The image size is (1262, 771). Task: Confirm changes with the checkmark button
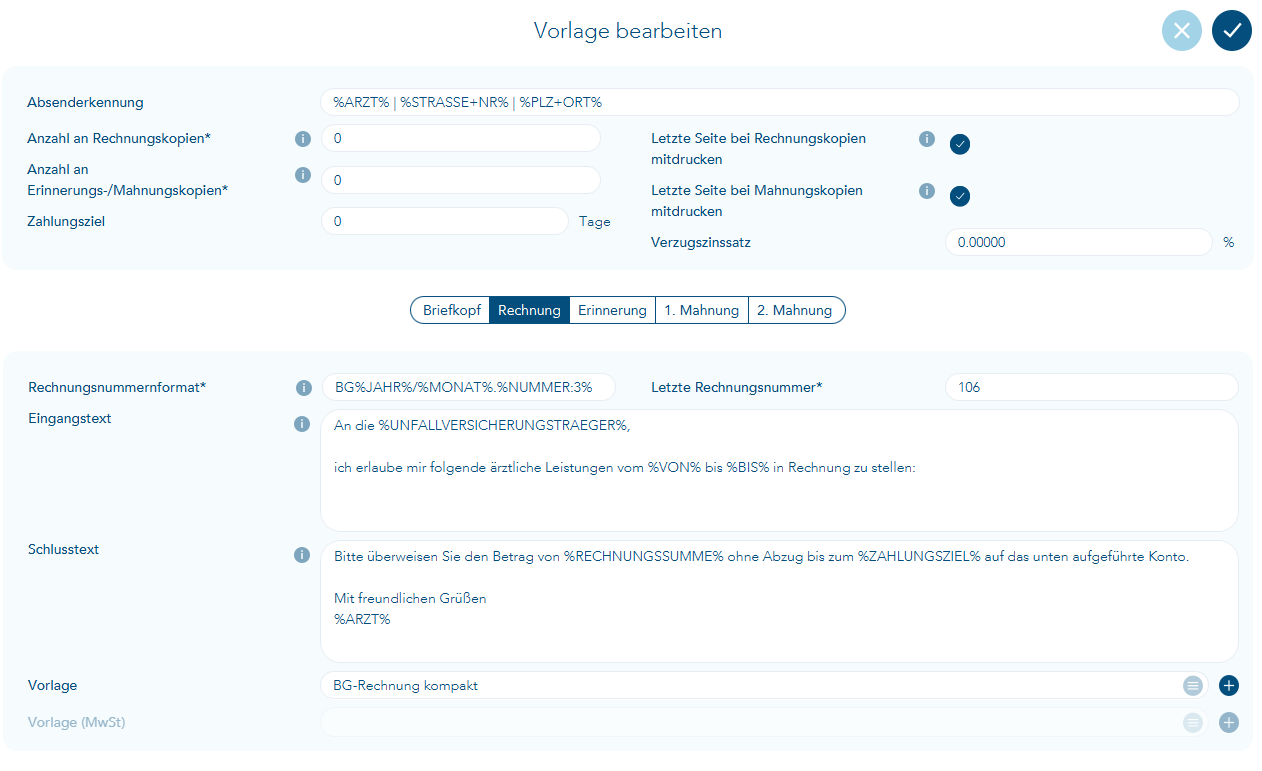pos(1231,31)
